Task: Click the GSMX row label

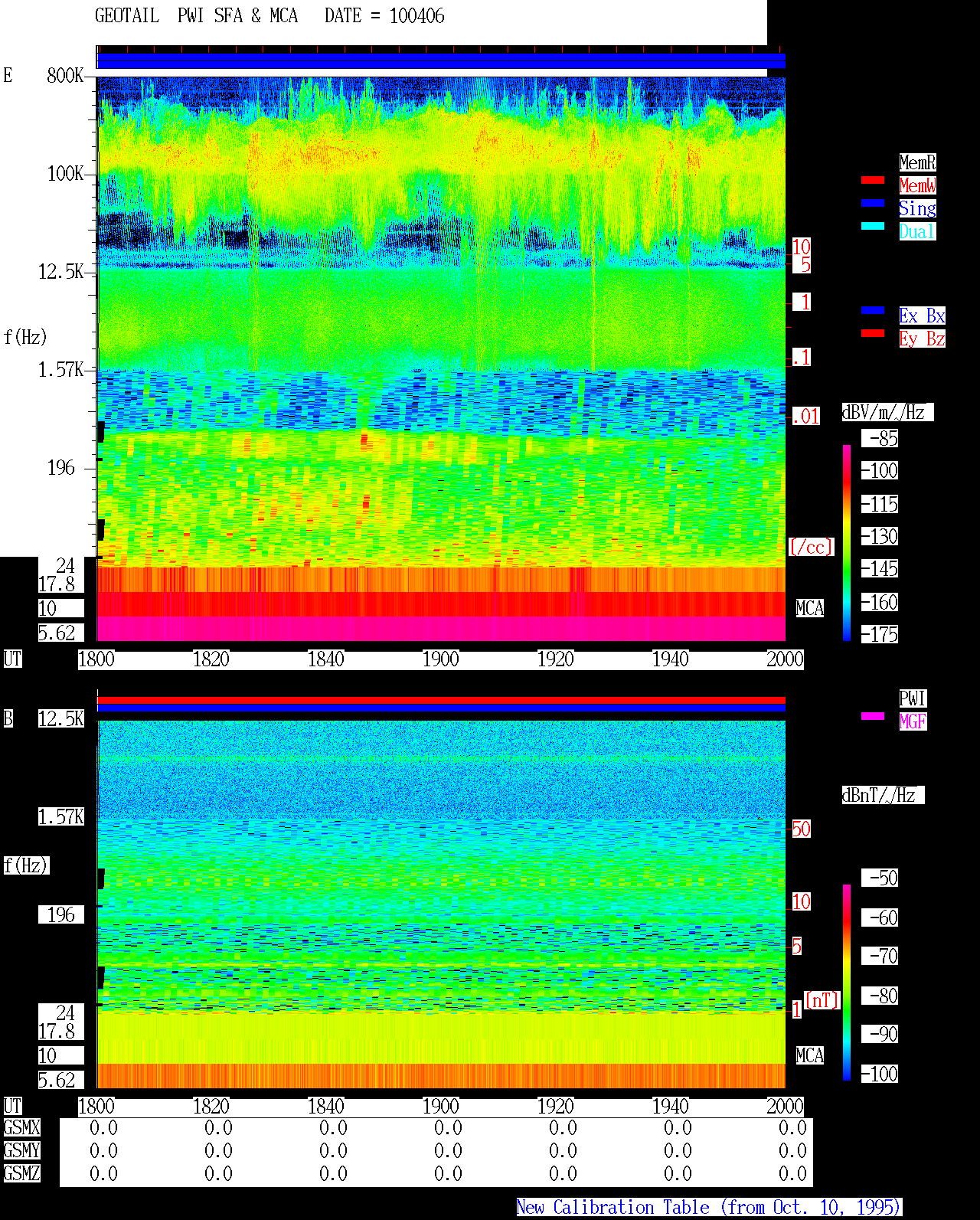Action: click(21, 1128)
